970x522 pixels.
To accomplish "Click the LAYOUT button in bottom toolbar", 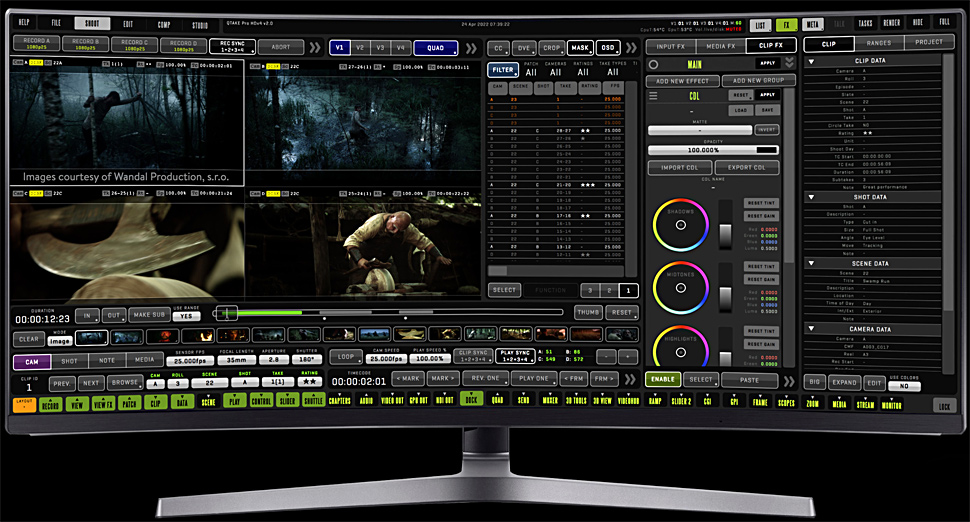I will pos(23,402).
